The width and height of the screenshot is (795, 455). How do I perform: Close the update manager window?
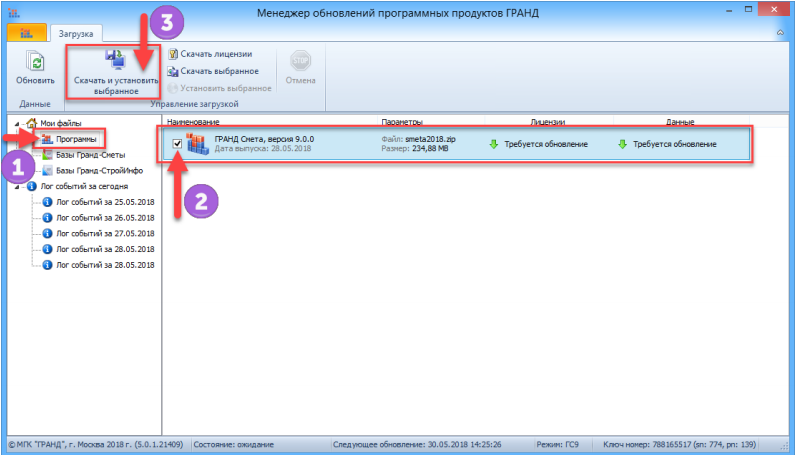[774, 10]
